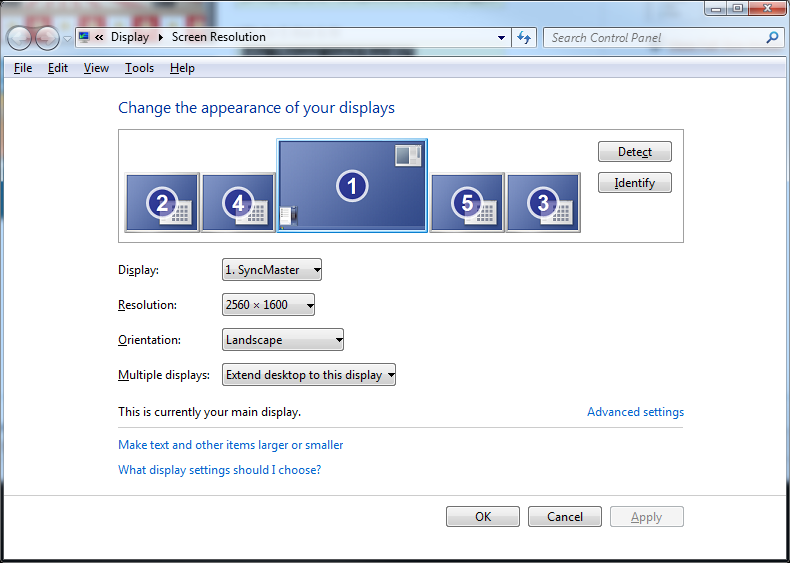
Task: Click the search magnifier icon
Action: pos(772,38)
